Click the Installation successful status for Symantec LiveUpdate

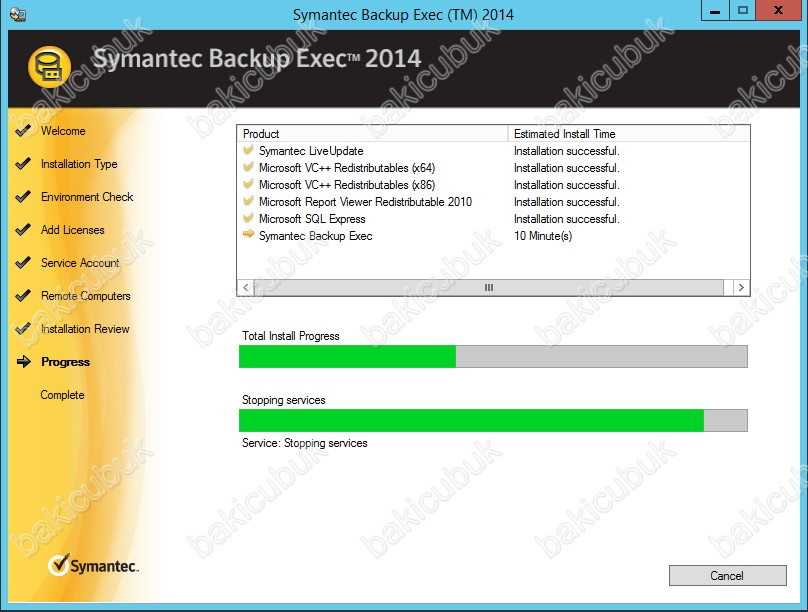coord(567,151)
